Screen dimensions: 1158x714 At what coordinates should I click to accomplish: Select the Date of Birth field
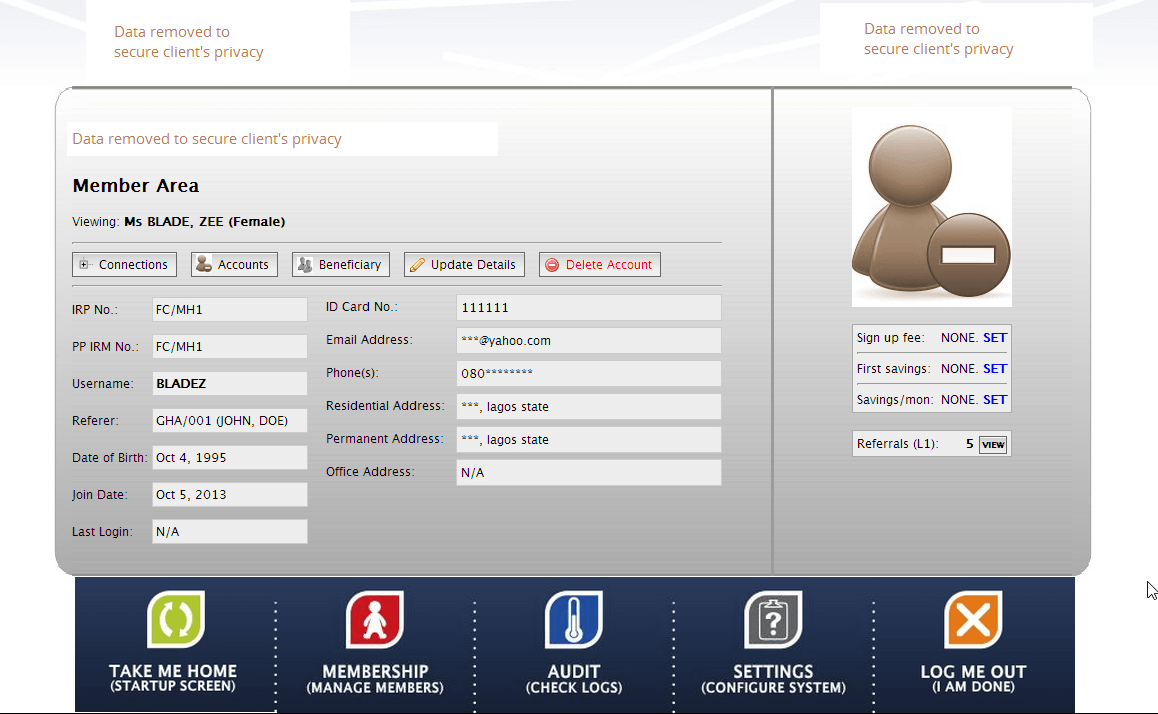229,458
